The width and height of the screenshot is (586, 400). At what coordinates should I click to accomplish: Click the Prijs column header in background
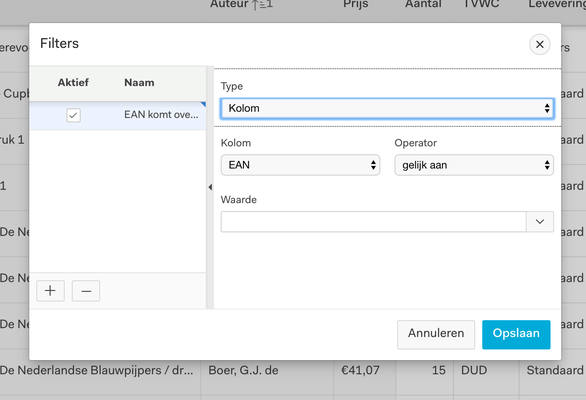tap(355, 4)
